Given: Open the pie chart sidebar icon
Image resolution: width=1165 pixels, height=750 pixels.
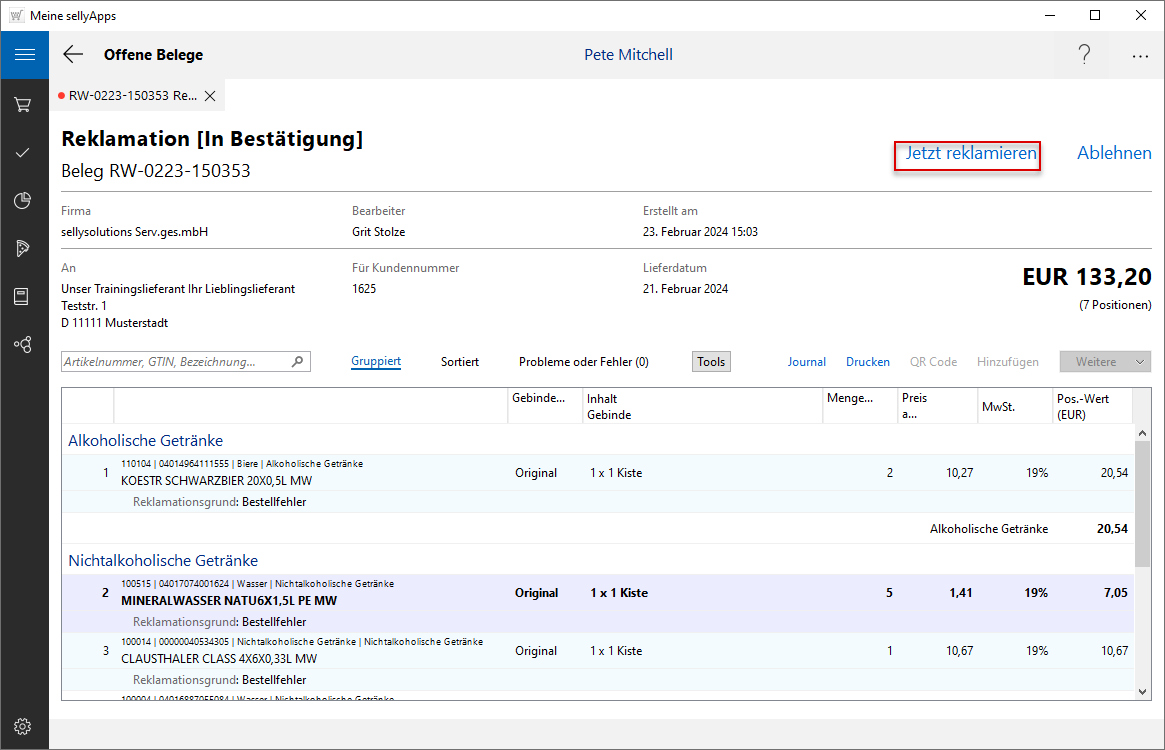Looking at the screenshot, I should pyautogui.click(x=23, y=201).
